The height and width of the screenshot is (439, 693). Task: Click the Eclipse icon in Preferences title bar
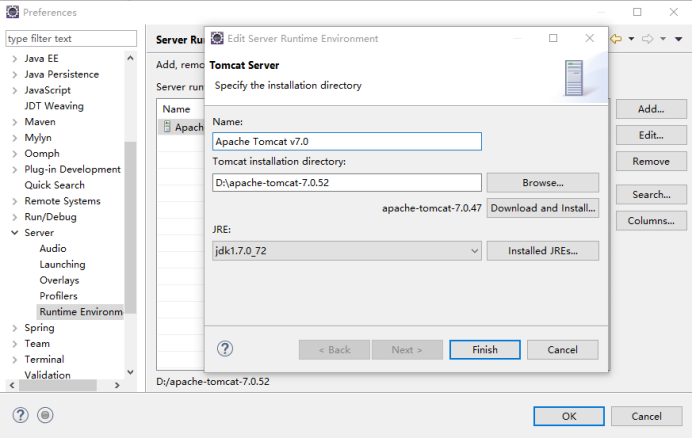[x=12, y=12]
